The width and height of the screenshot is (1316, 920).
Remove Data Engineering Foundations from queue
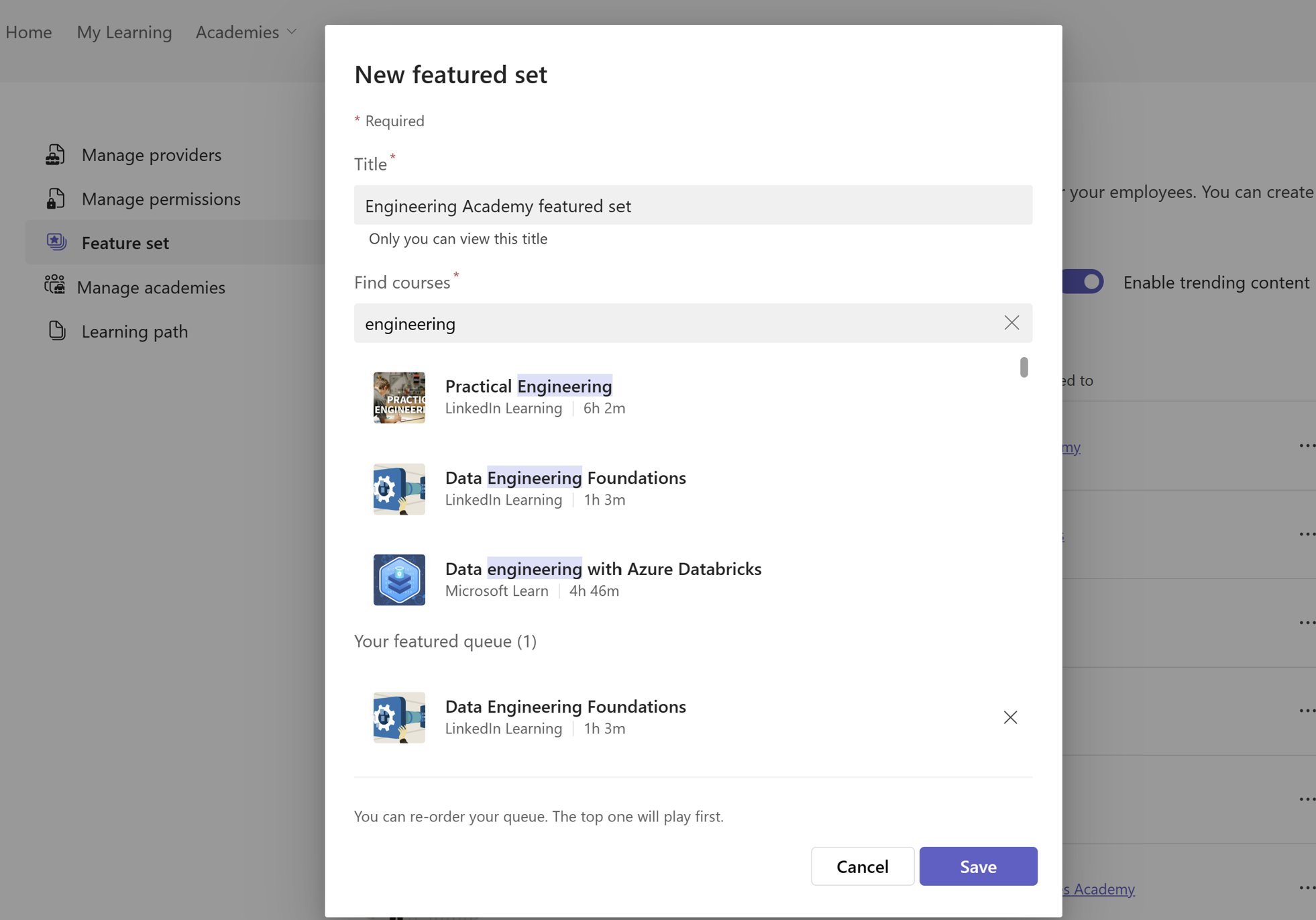click(1010, 717)
